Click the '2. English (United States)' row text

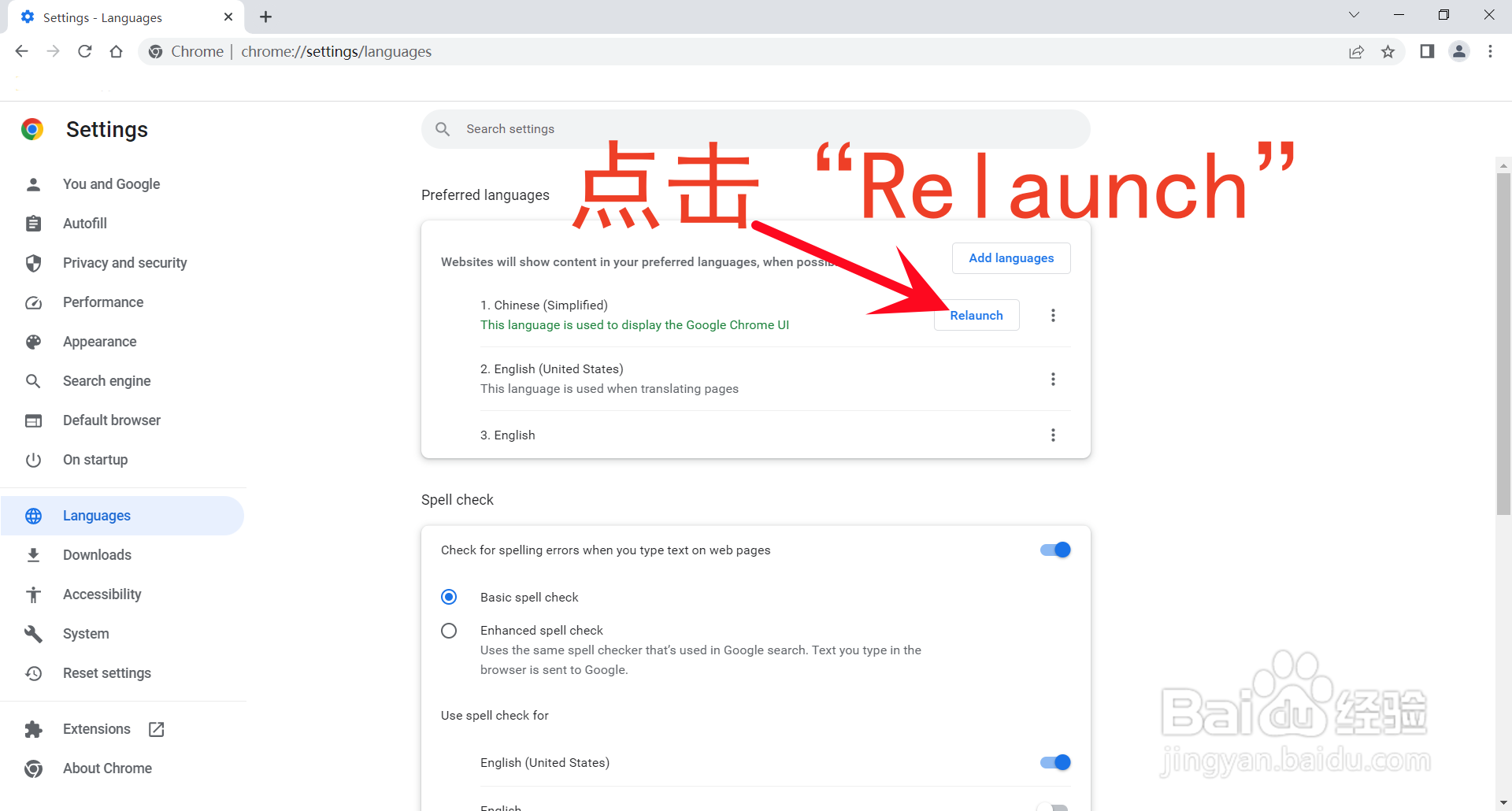[x=551, y=368]
